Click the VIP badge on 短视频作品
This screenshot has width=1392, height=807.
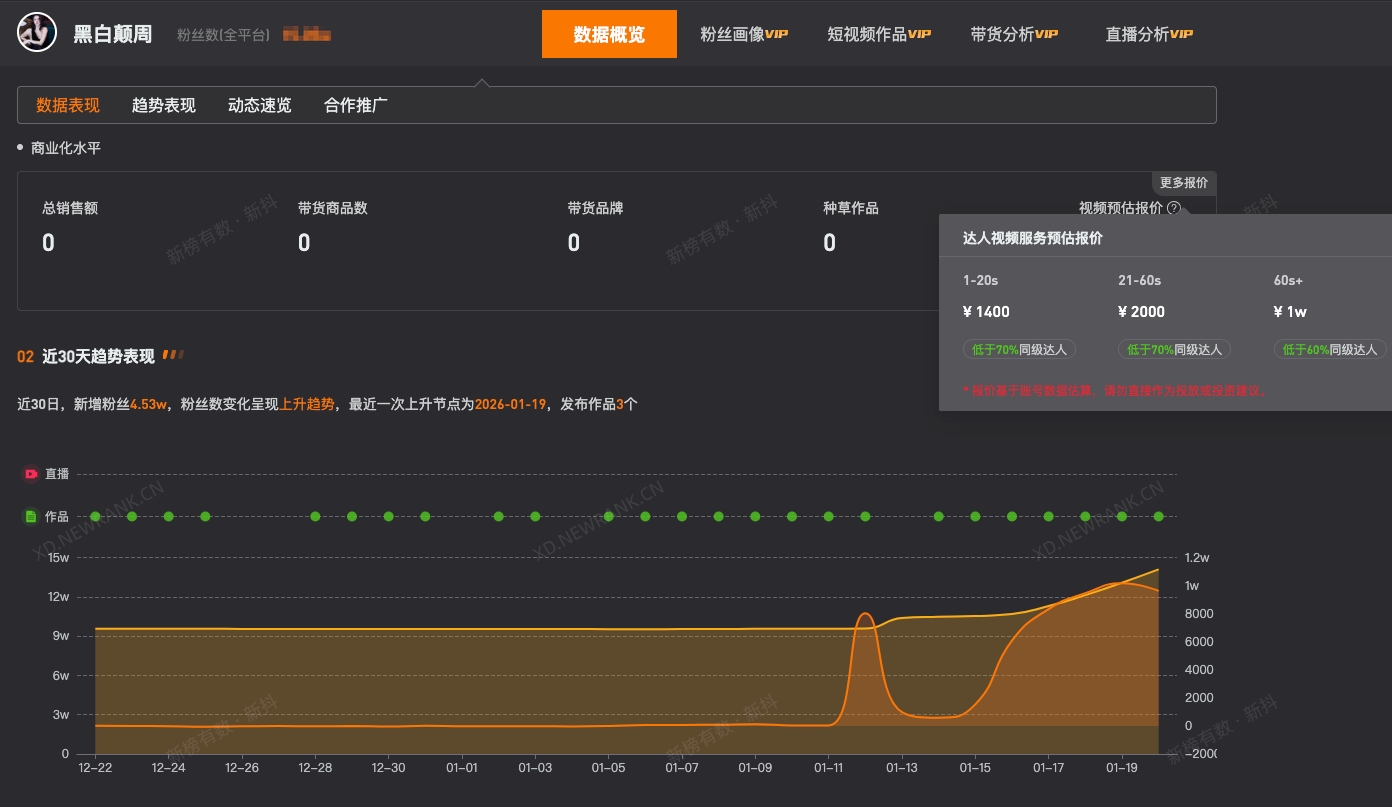[x=919, y=34]
